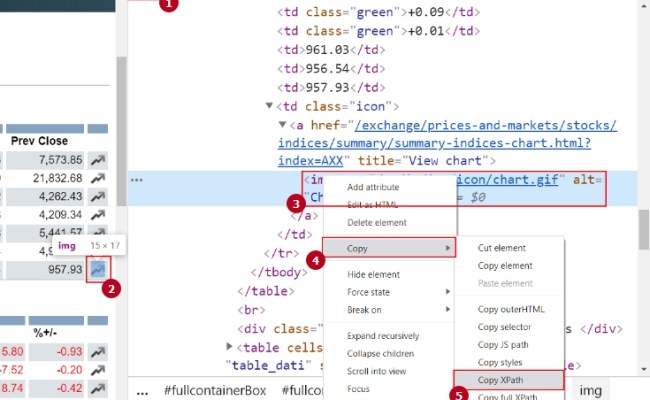Select the <br> tag line

(x=251, y=310)
